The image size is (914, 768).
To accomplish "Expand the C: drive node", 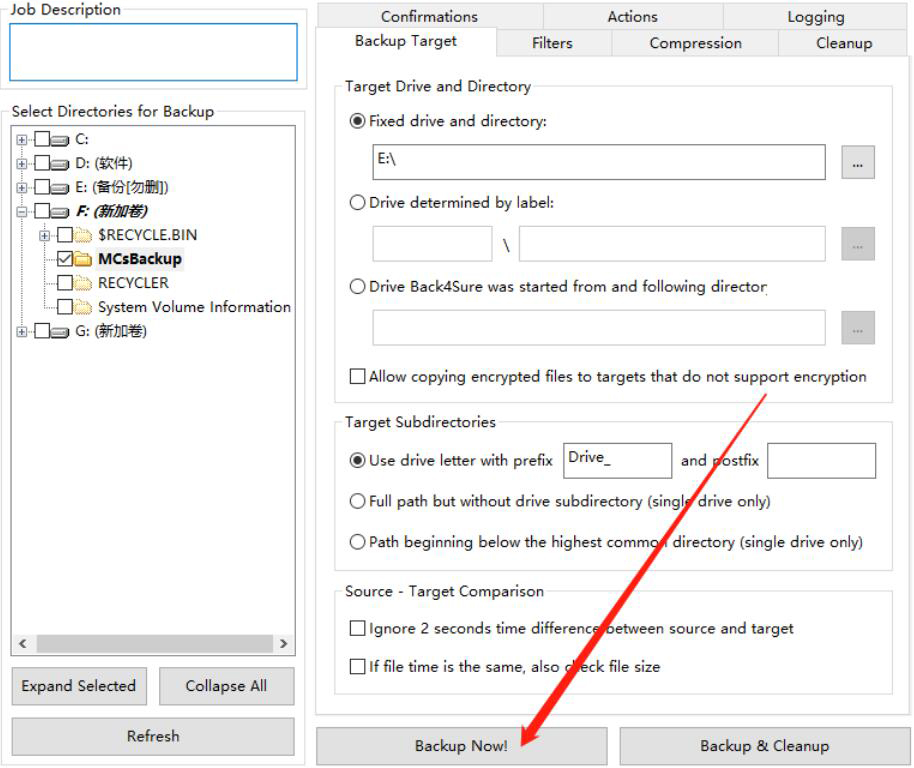I will 22,140.
